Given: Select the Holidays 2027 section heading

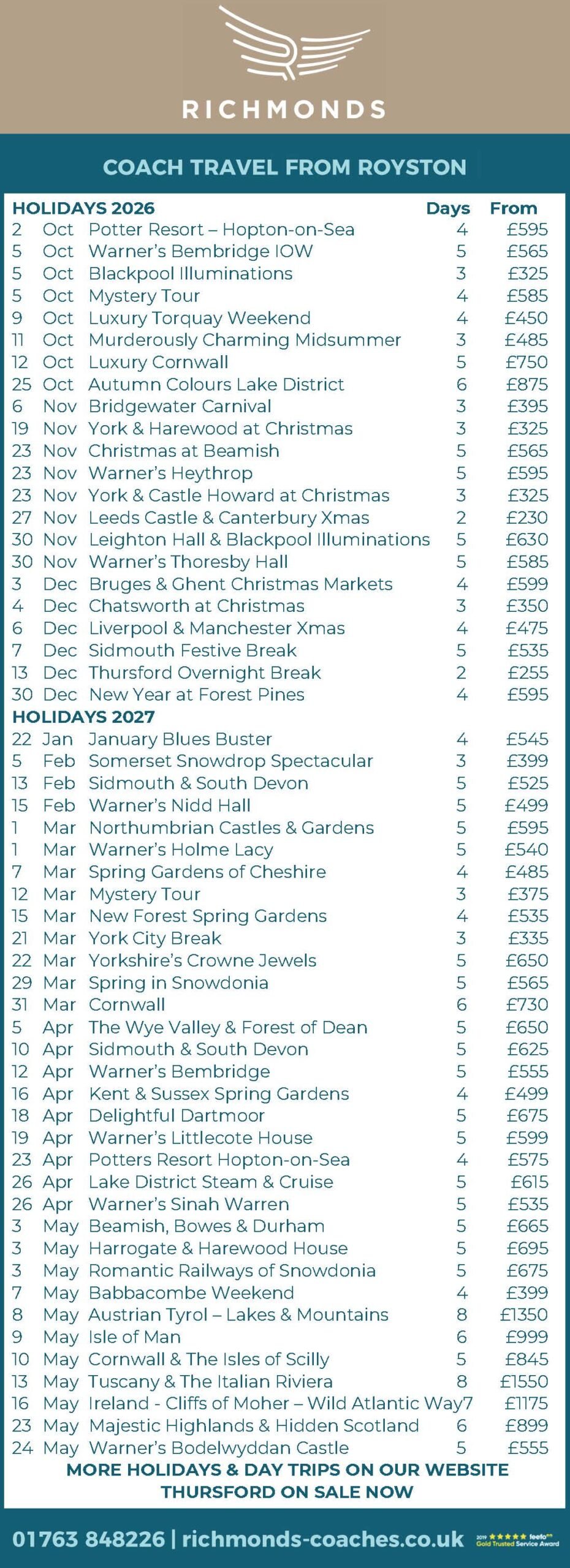Looking at the screenshot, I should click(x=83, y=717).
